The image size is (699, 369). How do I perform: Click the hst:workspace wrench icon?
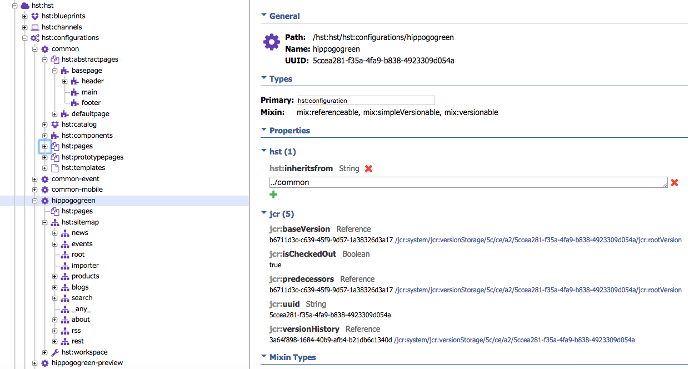(55, 353)
